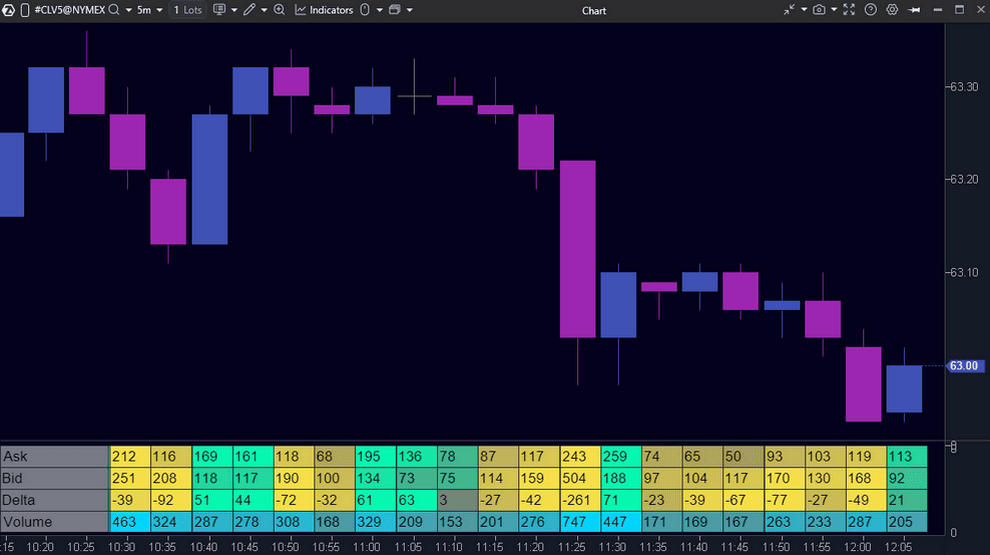This screenshot has height=555, width=990.
Task: Click the fullscreen expand arrows icon
Action: (849, 10)
